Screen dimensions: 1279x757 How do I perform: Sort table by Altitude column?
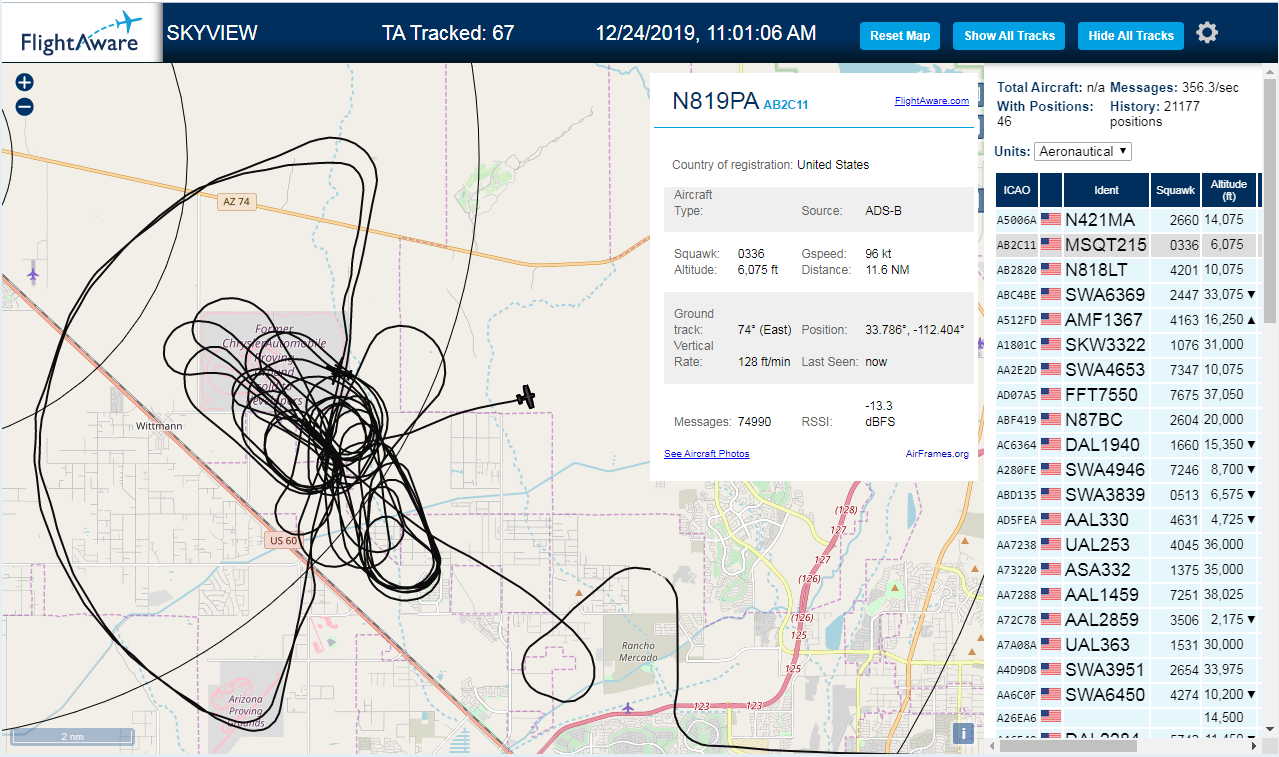1229,190
